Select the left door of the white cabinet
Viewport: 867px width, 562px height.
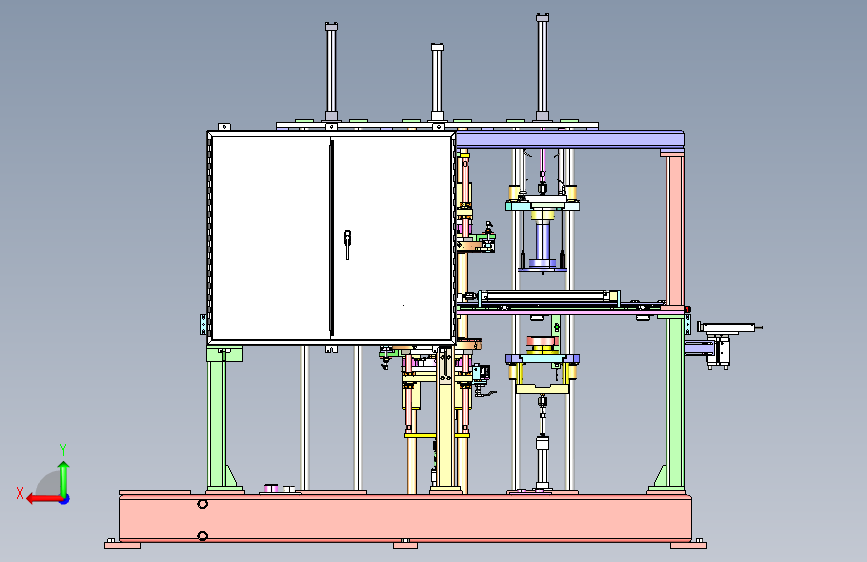pyautogui.click(x=271, y=237)
